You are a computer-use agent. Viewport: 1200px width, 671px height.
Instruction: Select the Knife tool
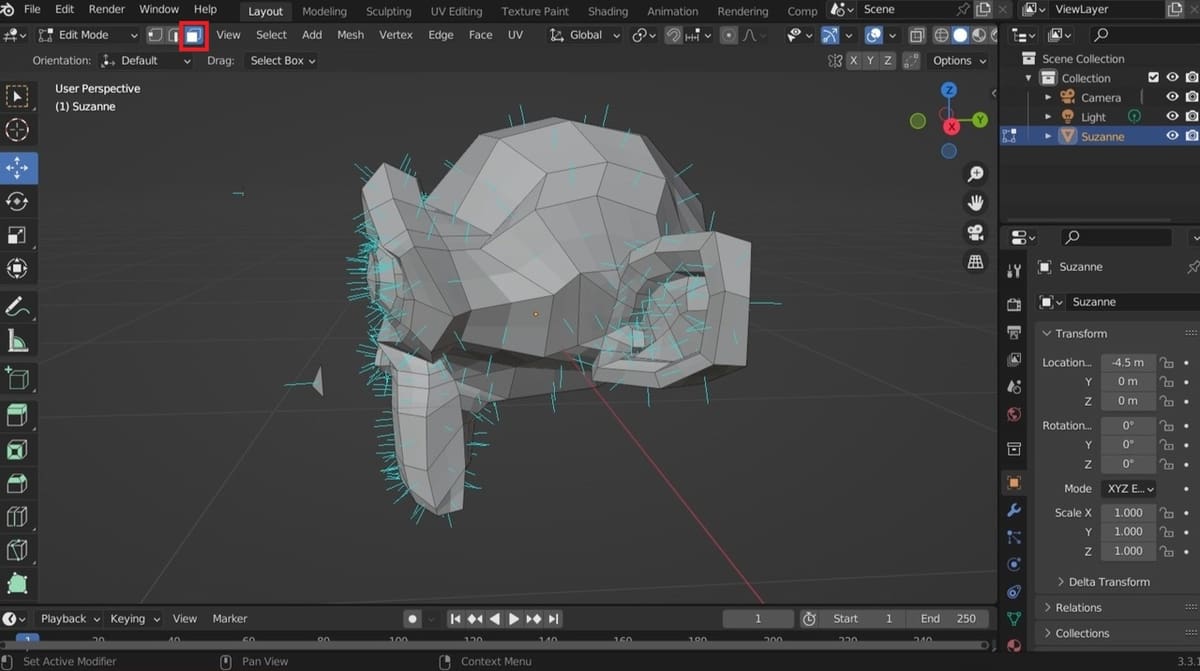17,551
